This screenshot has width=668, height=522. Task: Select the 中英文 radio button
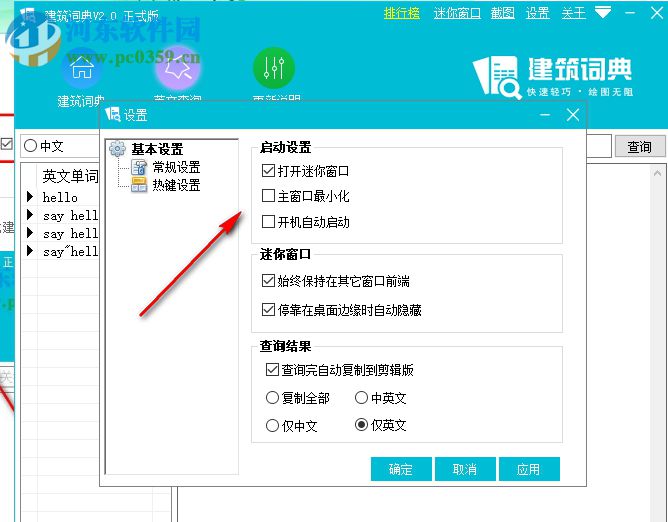click(x=361, y=398)
